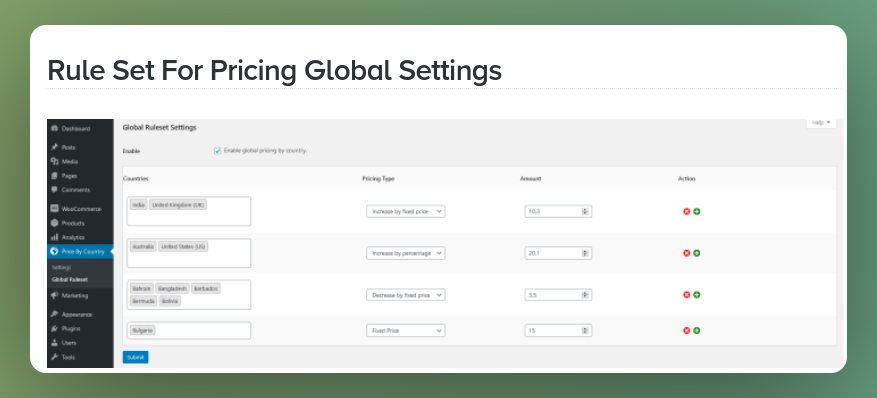This screenshot has height=398, width=877.
Task: Click the Posts pin icon
Action: pyautogui.click(x=54, y=148)
